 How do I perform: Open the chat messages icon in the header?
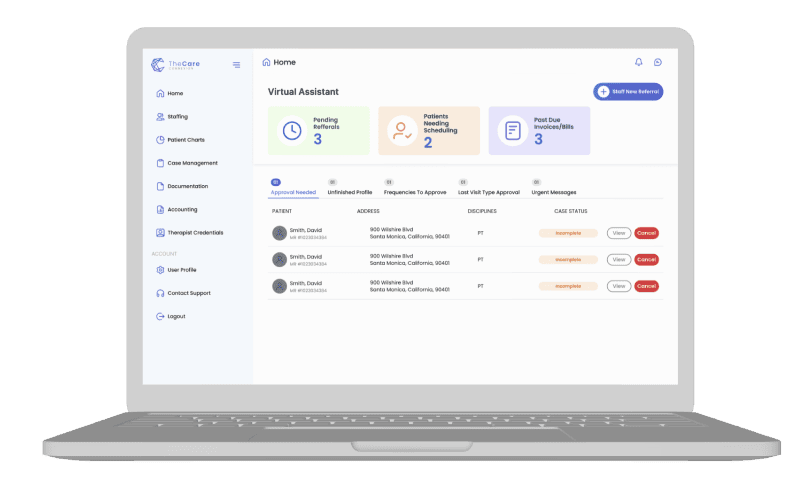point(658,62)
